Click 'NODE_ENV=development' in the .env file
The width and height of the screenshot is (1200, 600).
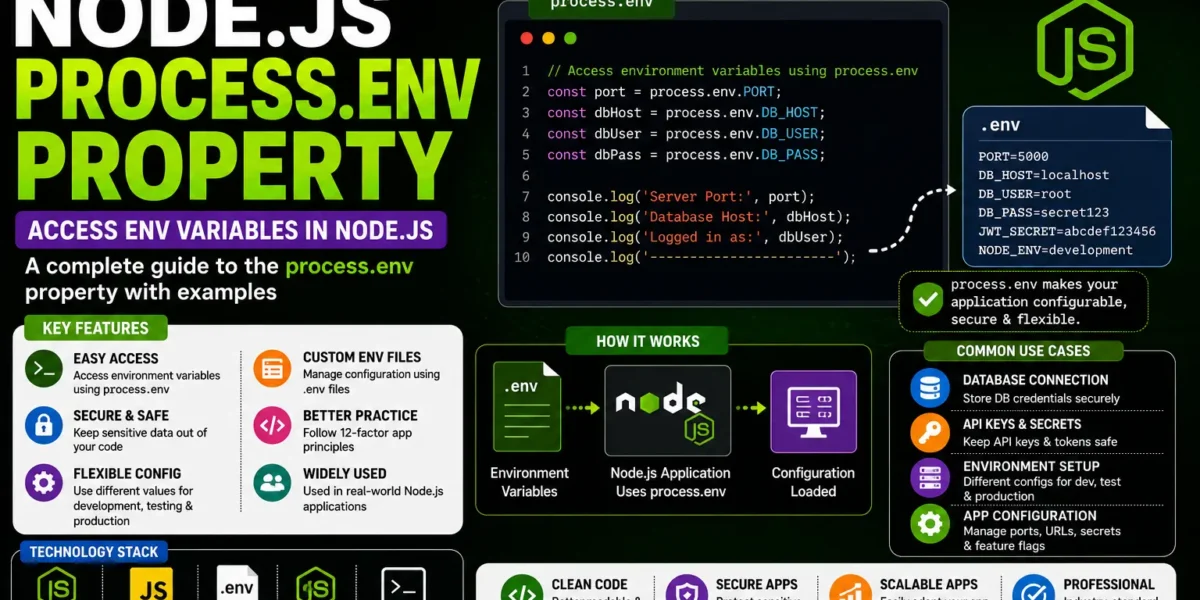point(1056,250)
